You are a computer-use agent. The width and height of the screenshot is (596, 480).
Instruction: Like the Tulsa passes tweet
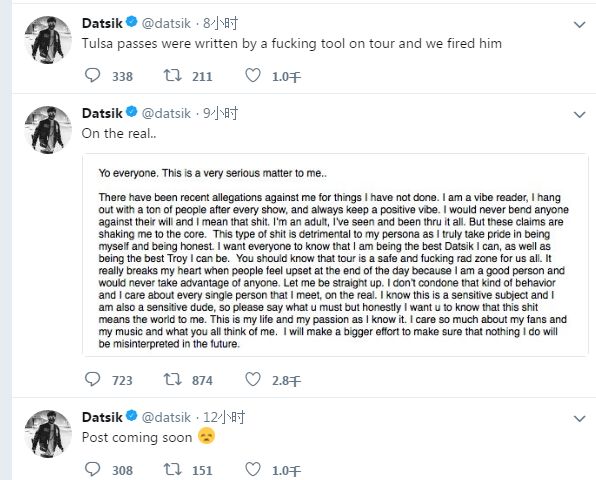[x=253, y=75]
